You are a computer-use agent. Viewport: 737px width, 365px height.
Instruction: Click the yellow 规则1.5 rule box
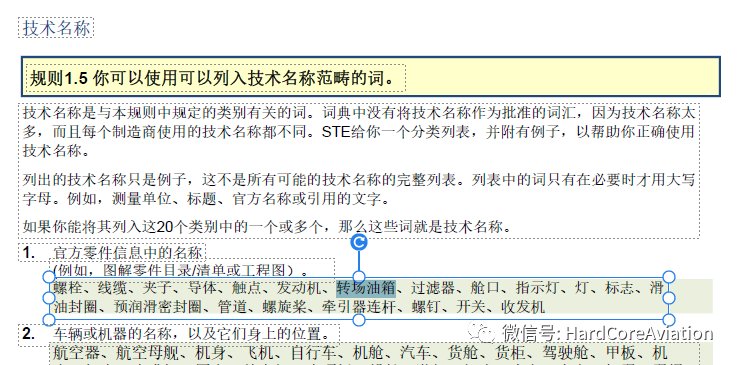click(x=371, y=77)
